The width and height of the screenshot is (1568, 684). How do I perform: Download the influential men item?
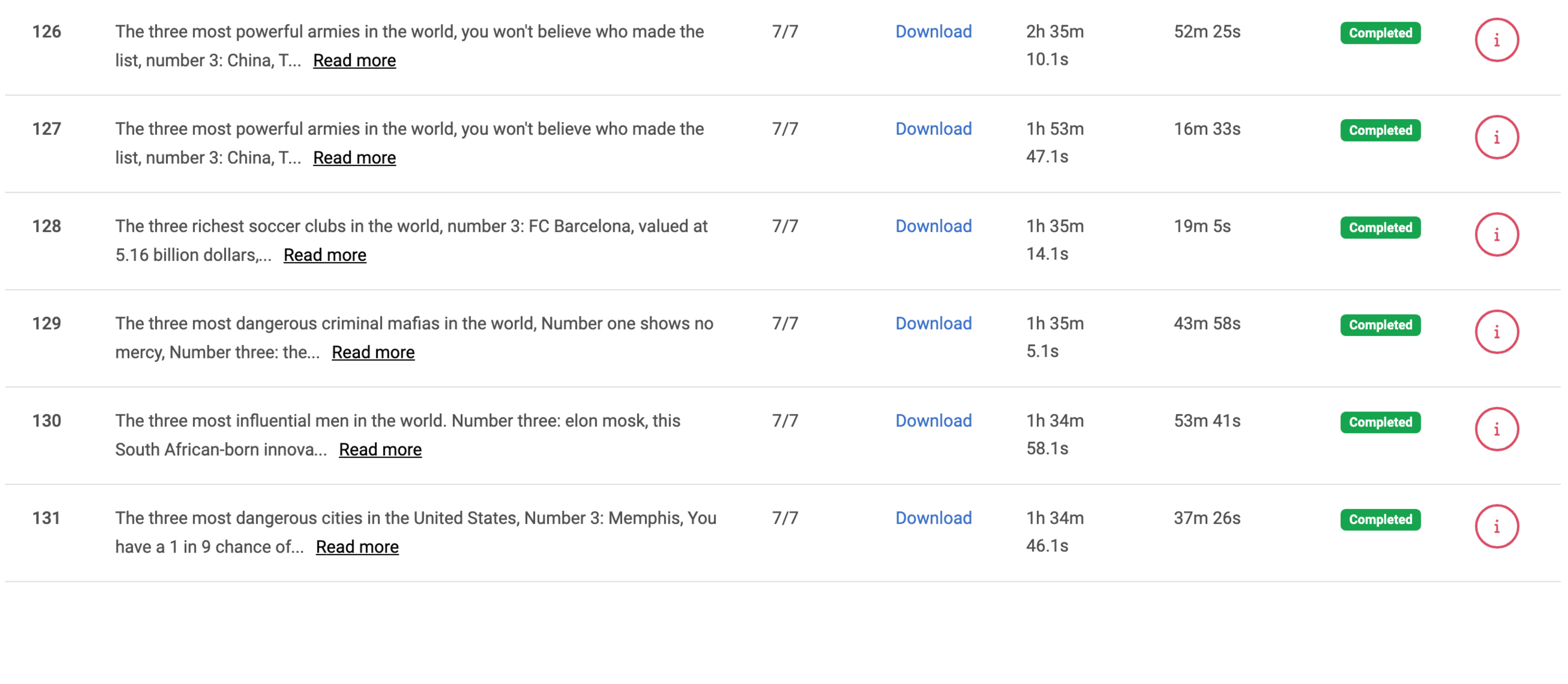coord(933,421)
